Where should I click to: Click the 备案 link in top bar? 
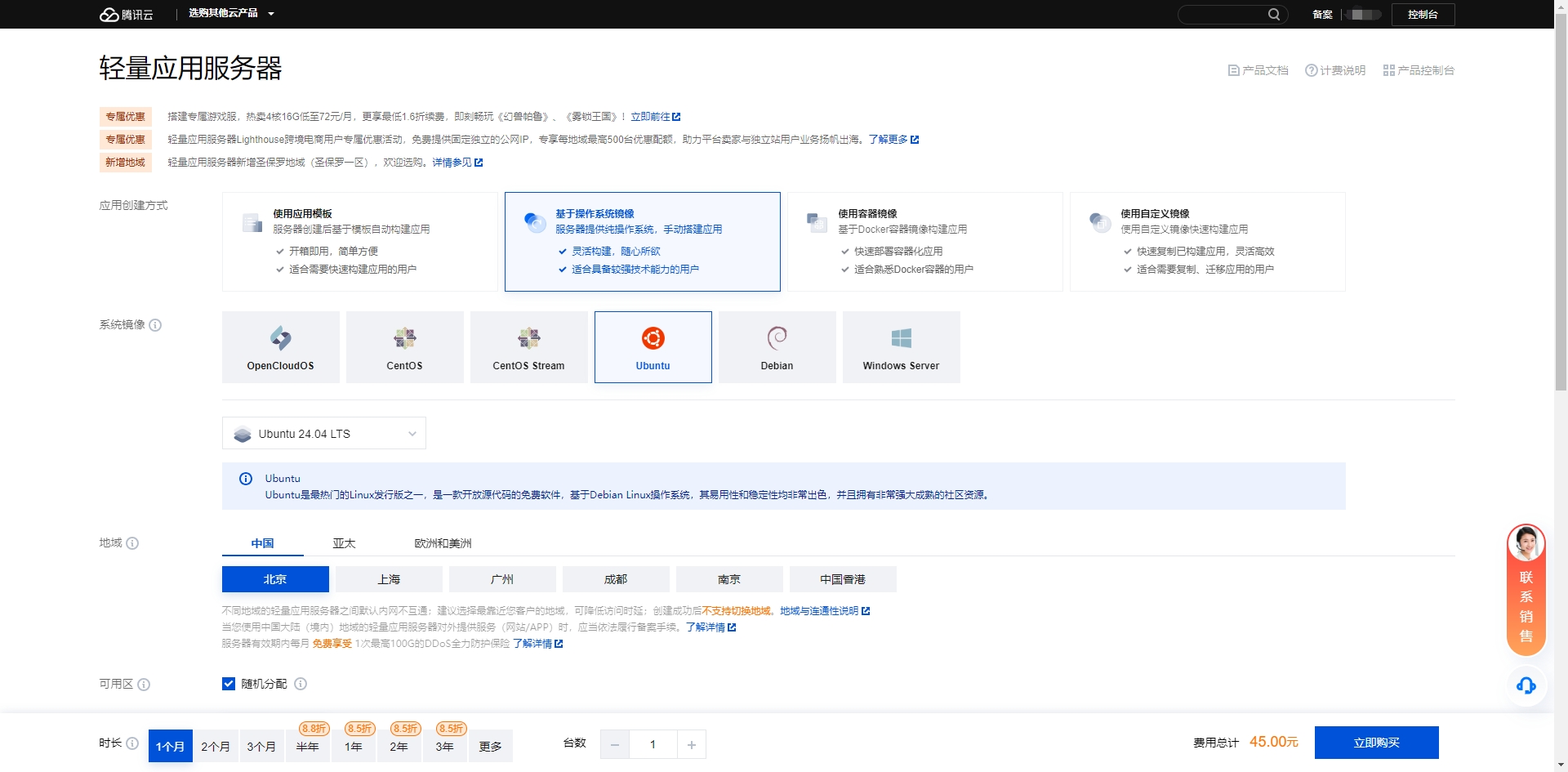1322,15
